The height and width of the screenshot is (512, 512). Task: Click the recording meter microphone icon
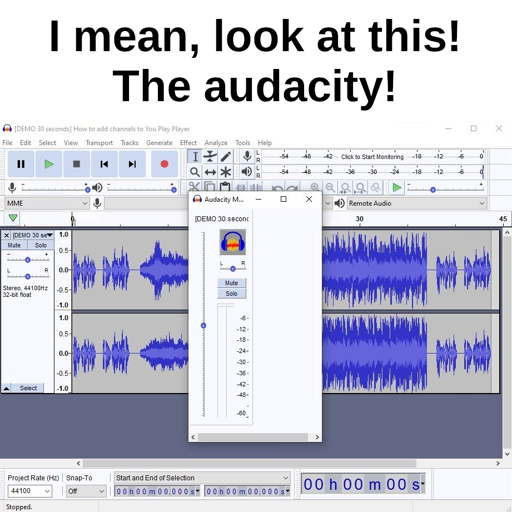(247, 156)
